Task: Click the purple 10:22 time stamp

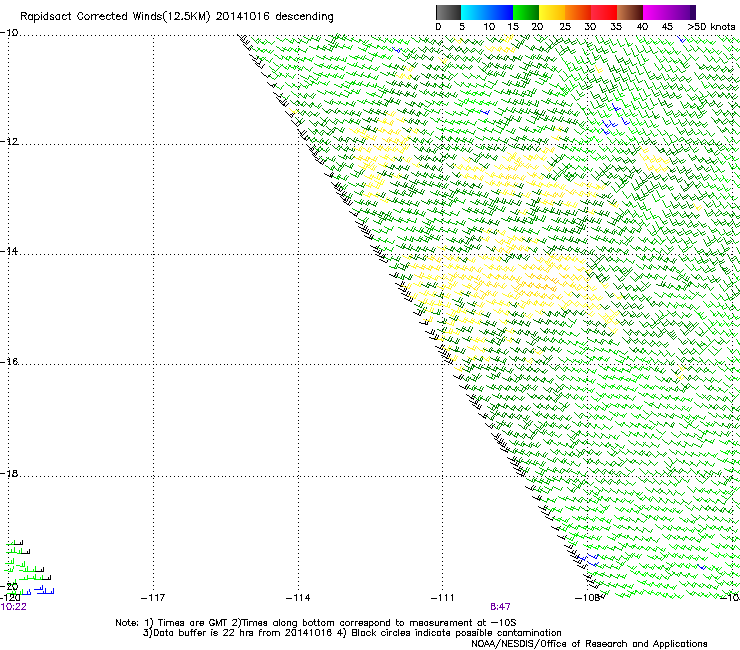Action: tap(13, 607)
